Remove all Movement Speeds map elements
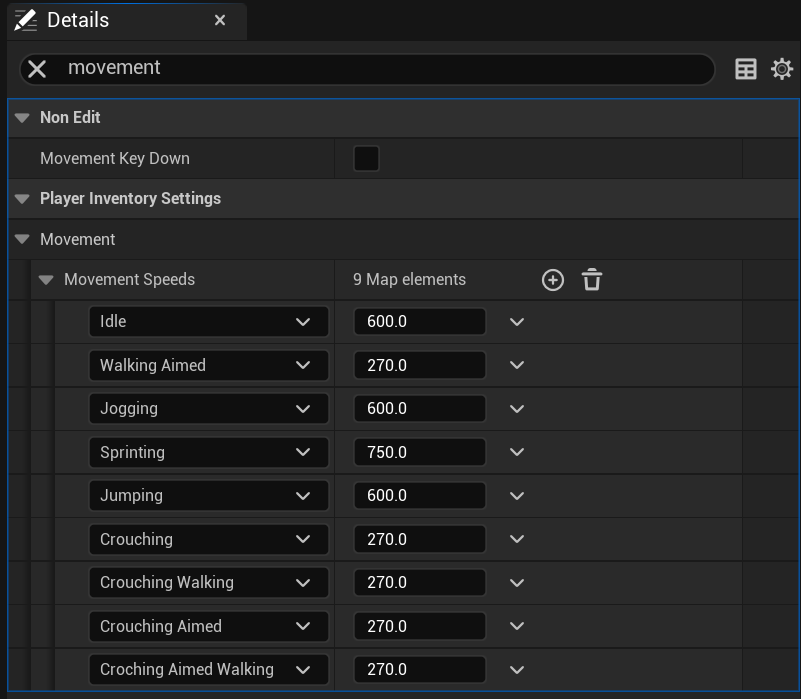This screenshot has width=801, height=699. pos(592,280)
